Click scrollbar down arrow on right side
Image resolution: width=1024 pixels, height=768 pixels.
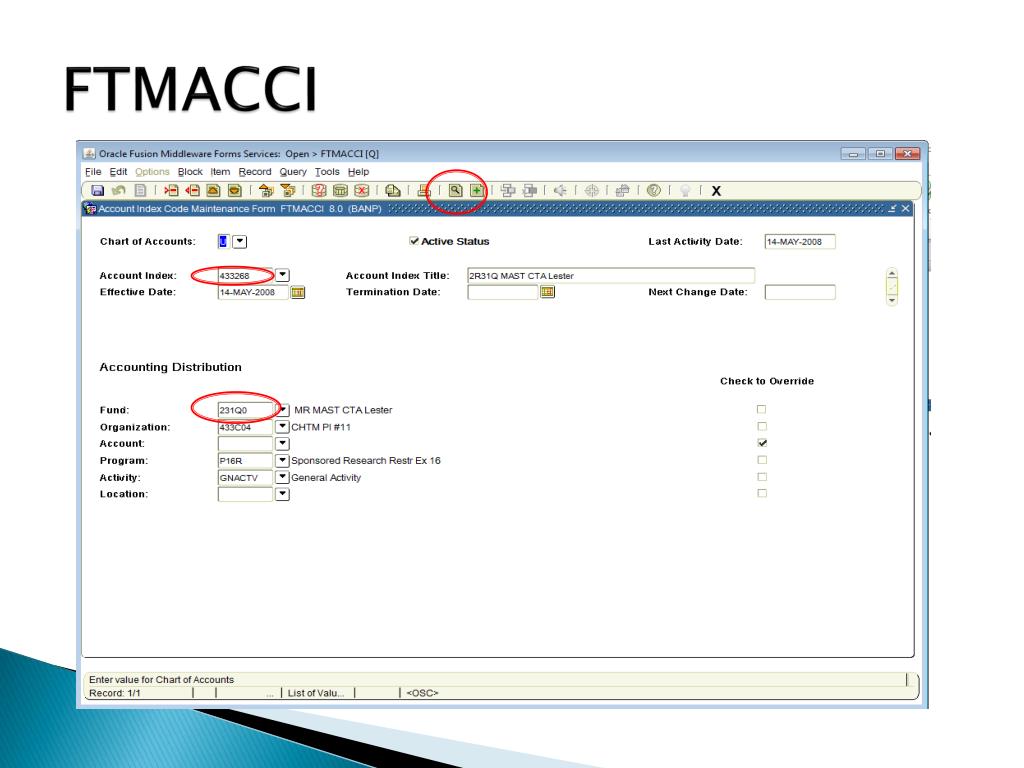click(892, 300)
